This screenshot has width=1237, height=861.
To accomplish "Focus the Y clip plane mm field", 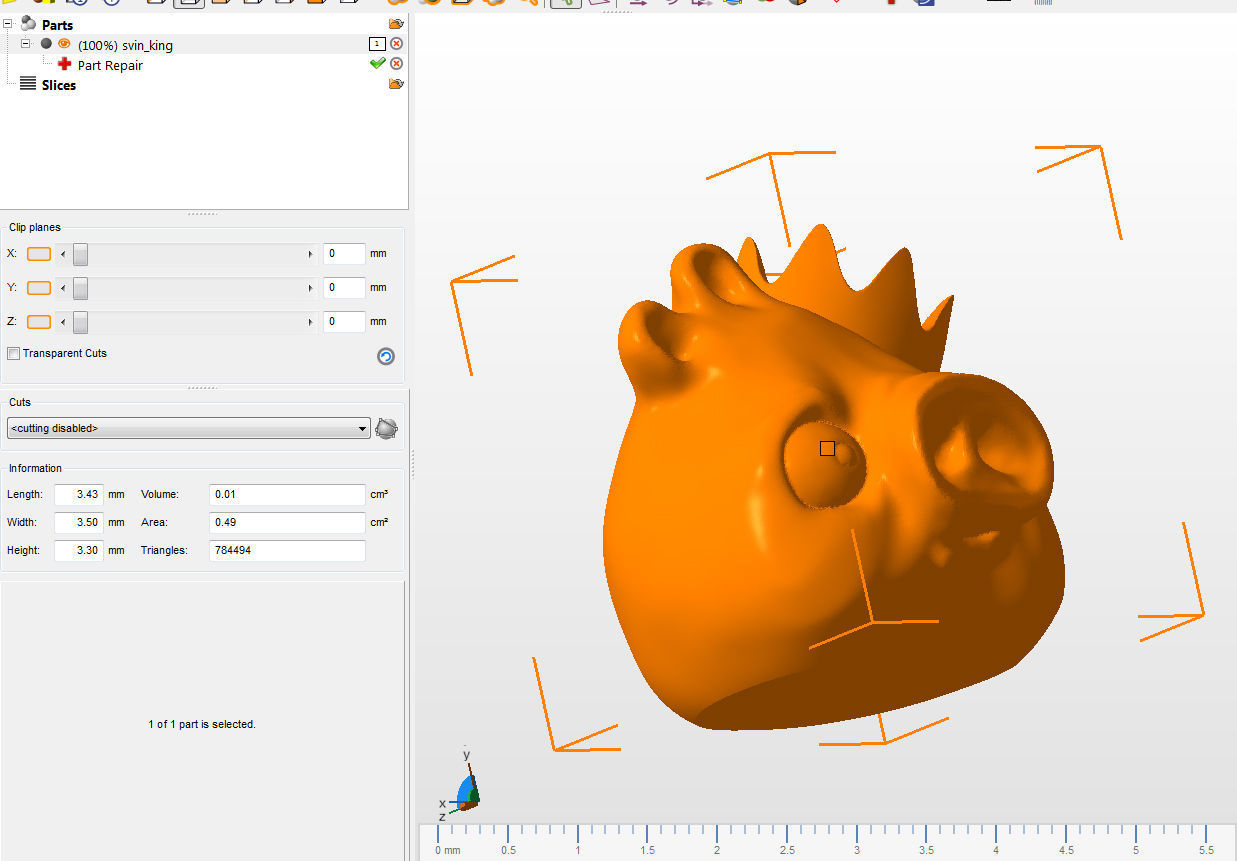I will (344, 288).
